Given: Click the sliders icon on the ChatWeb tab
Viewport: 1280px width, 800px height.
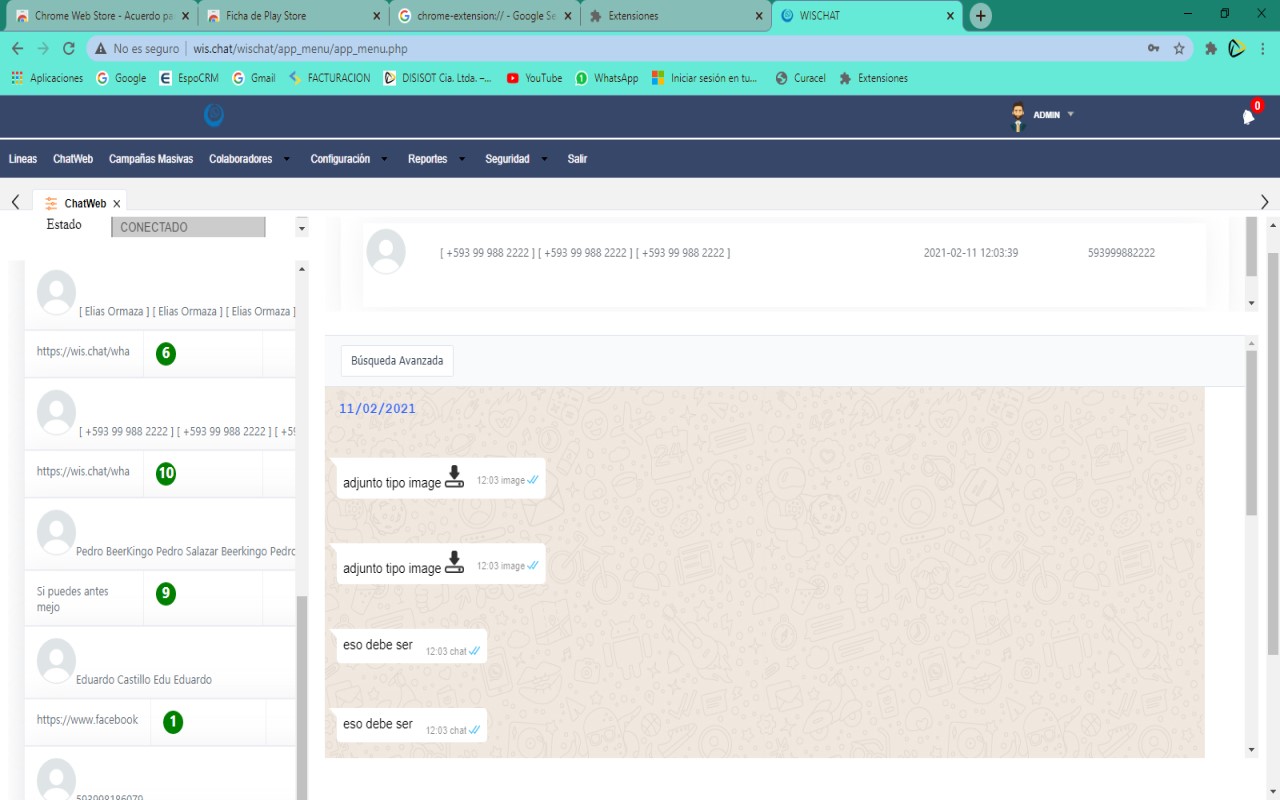Looking at the screenshot, I should coord(51,203).
